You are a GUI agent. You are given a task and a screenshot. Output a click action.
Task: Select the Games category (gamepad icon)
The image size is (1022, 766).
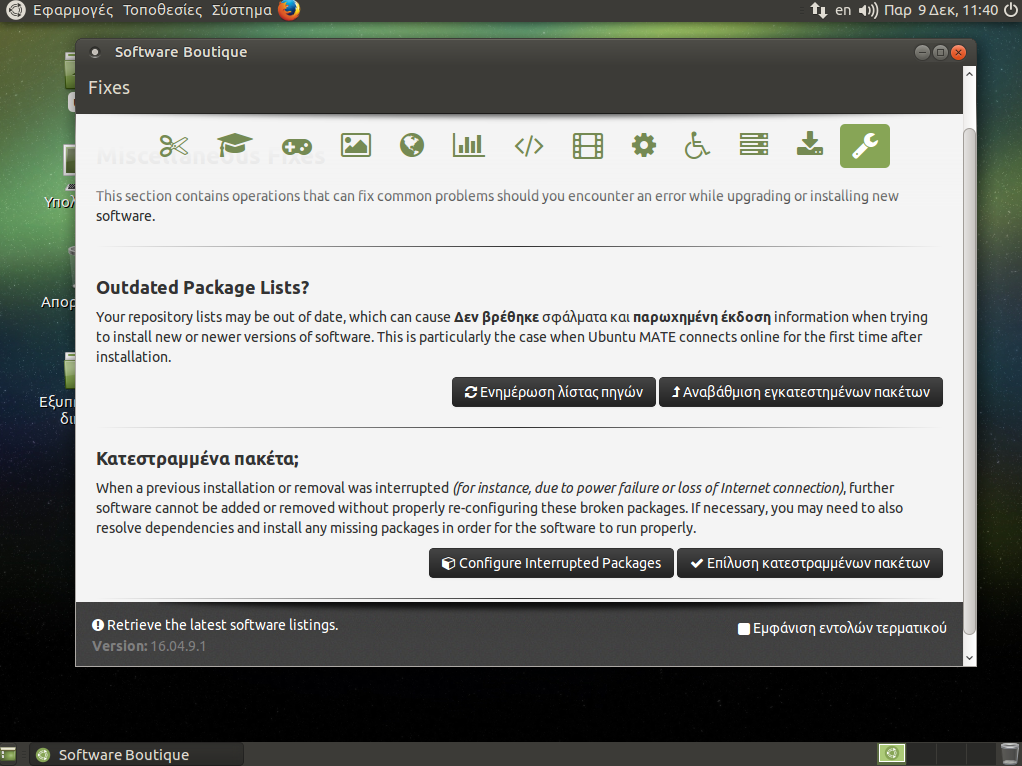tap(296, 146)
